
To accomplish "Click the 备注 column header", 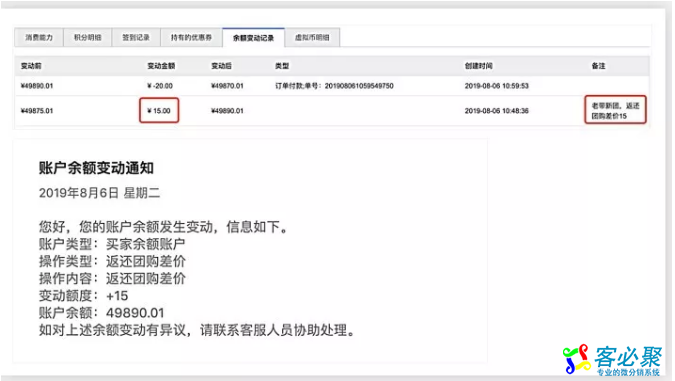I will [x=598, y=66].
